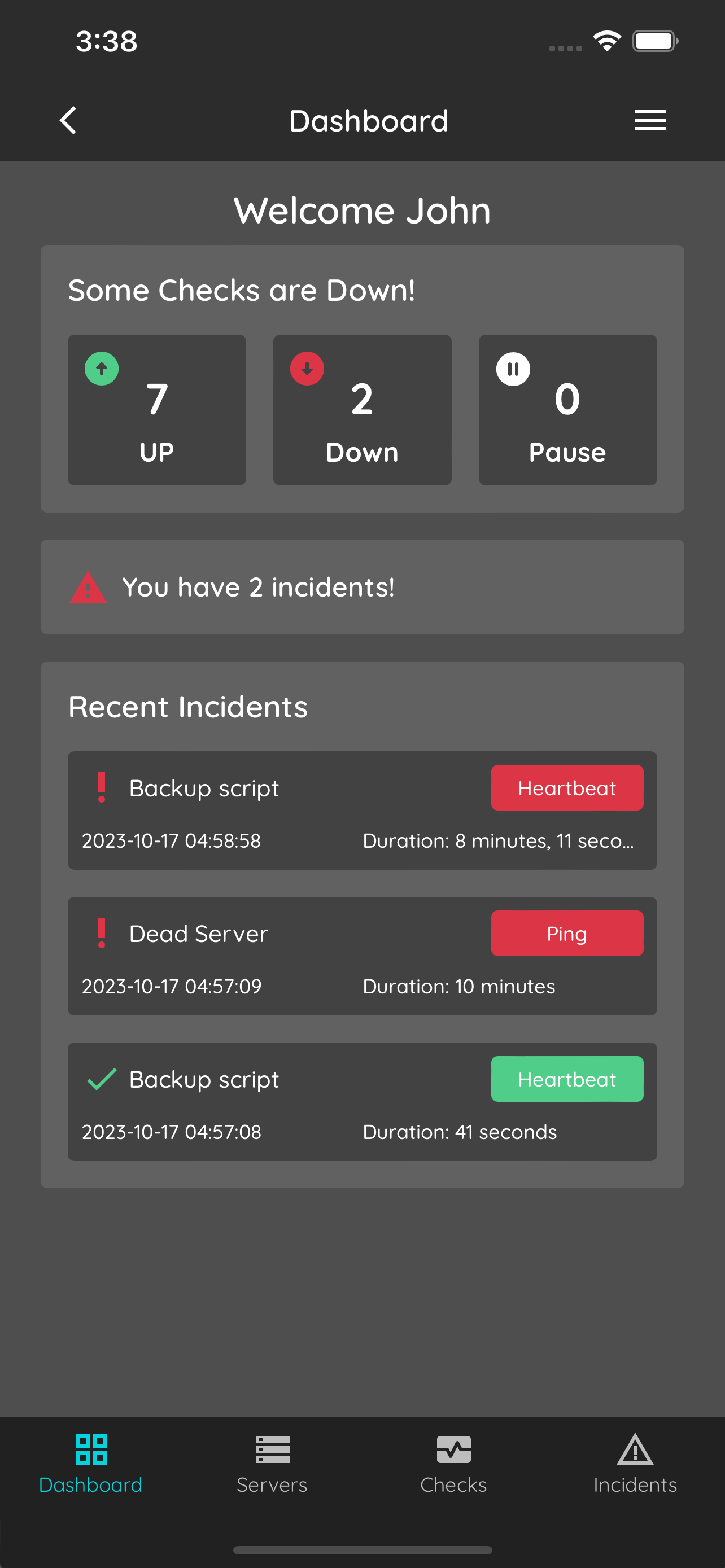Select the green Heartbeat badge
Image resolution: width=725 pixels, height=1568 pixels.
[567, 1079]
